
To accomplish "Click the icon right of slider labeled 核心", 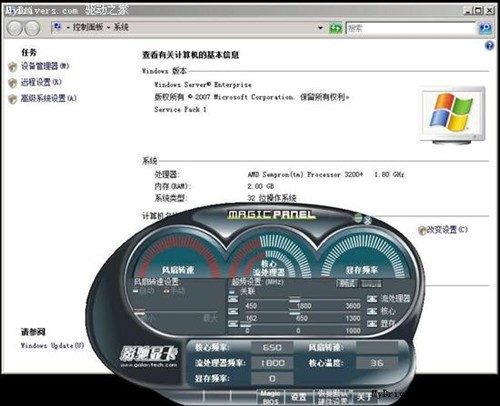I will [372, 311].
